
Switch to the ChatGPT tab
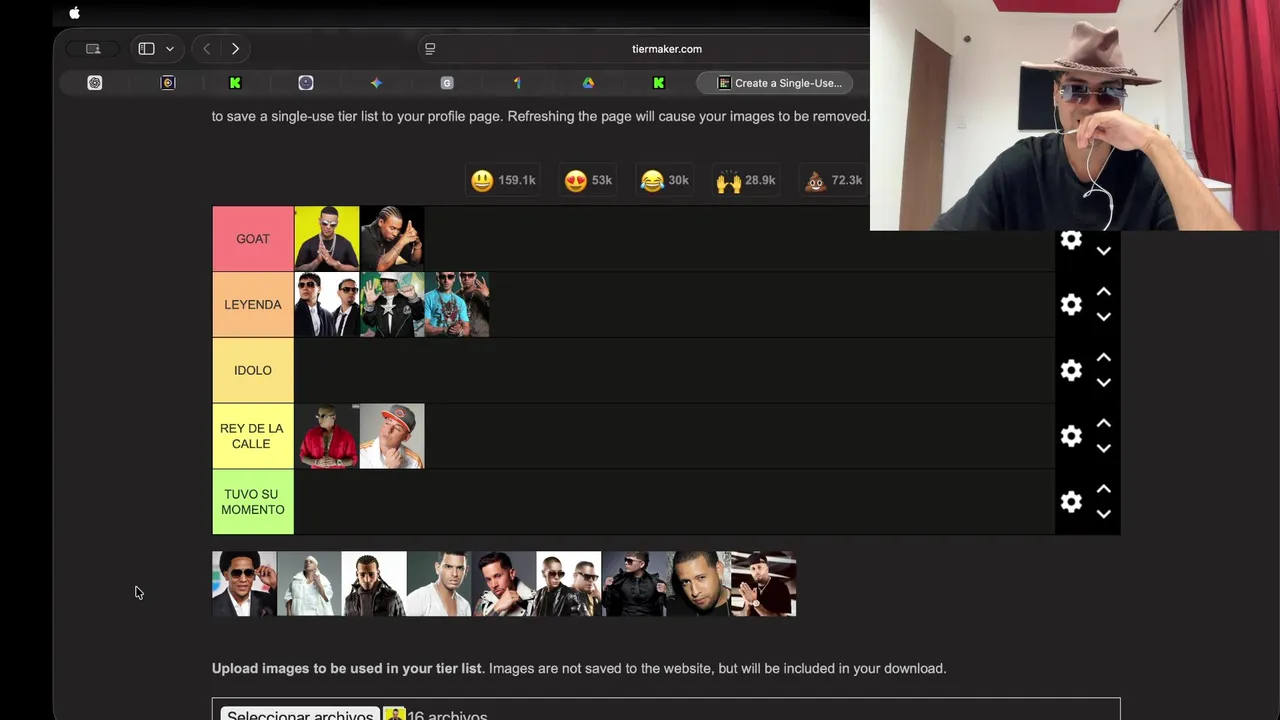click(x=95, y=83)
